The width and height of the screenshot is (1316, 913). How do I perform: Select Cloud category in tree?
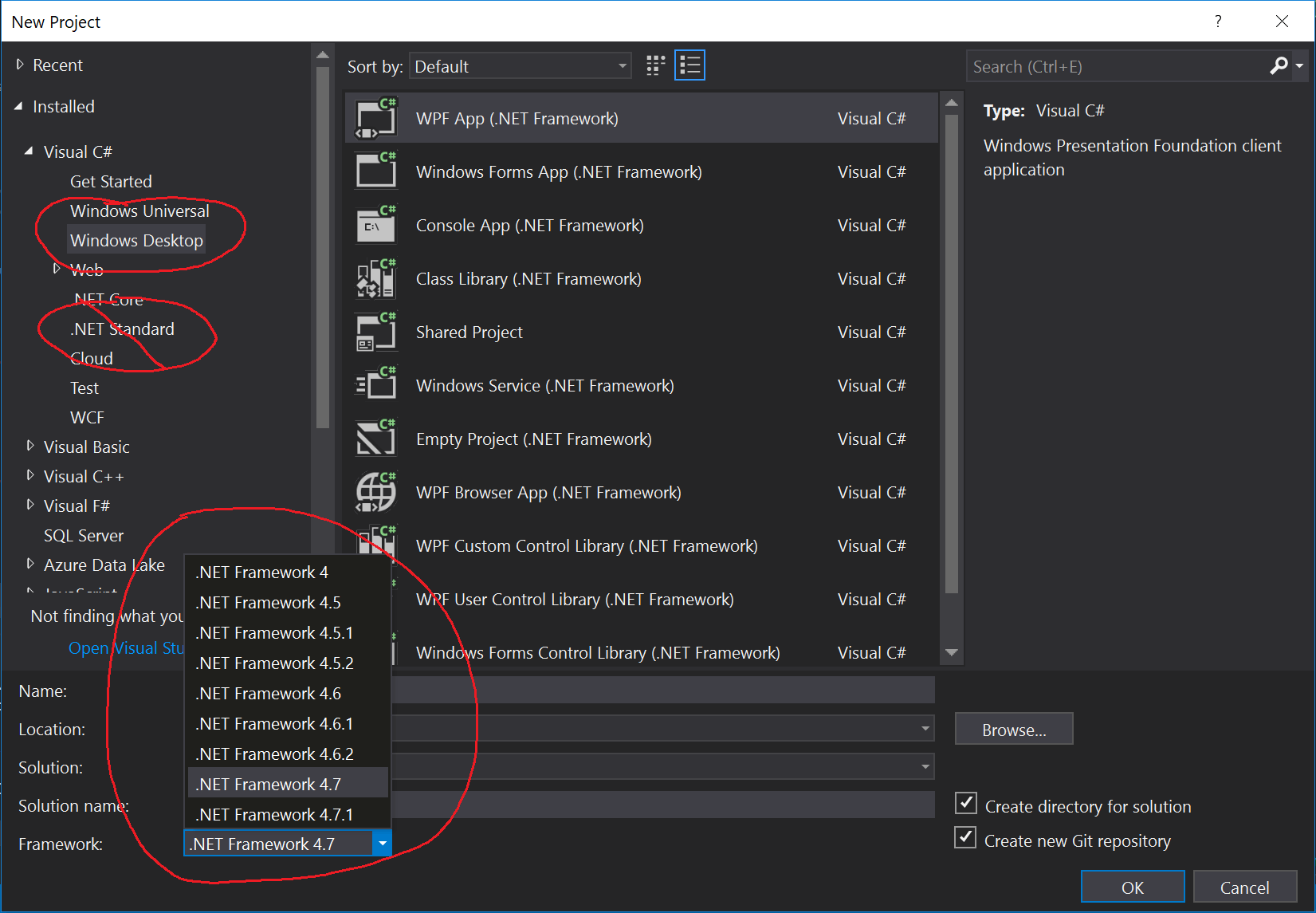point(92,358)
